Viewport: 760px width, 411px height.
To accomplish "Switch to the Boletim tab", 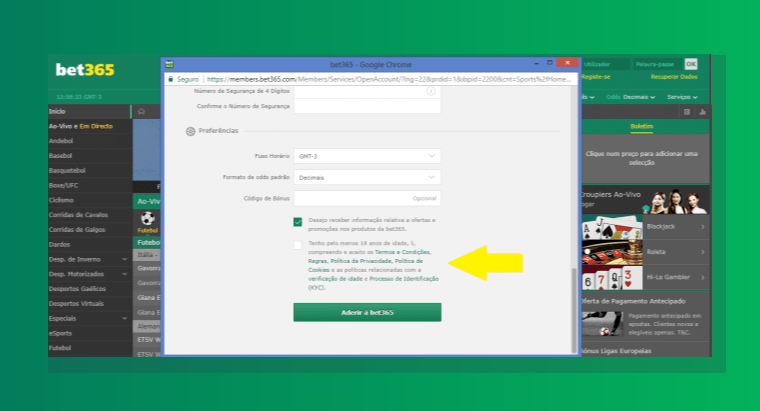I will [642, 126].
